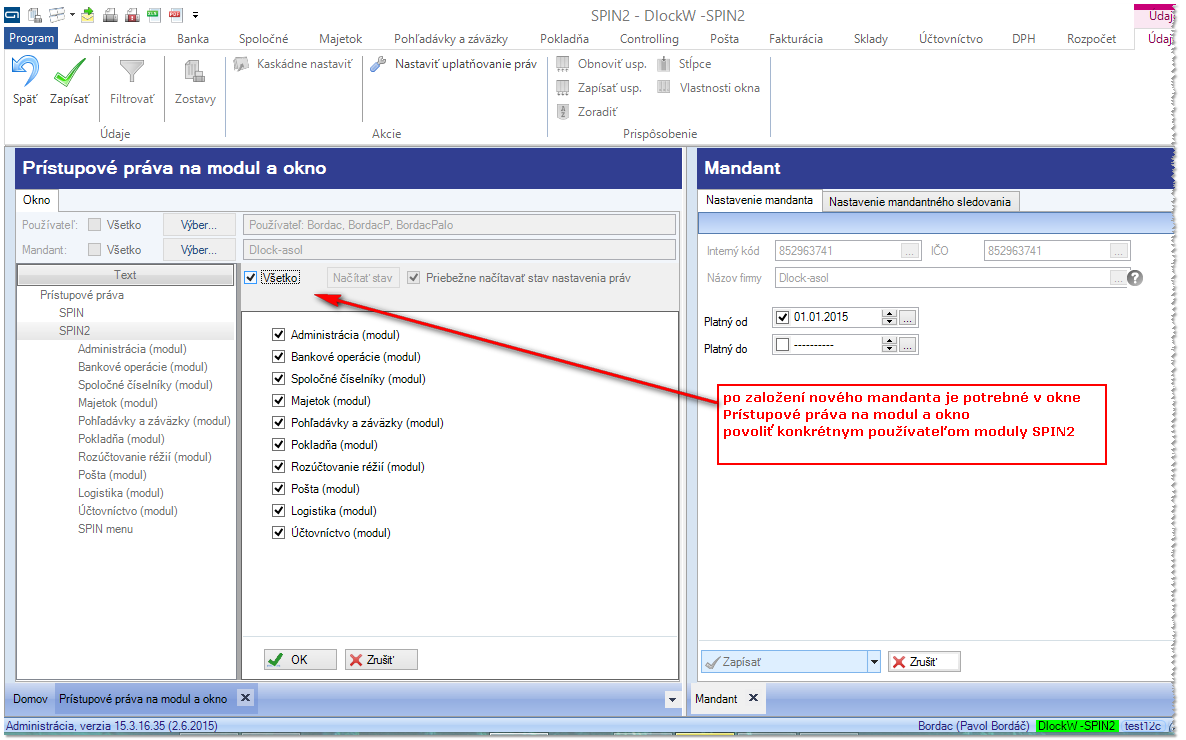Uncheck Bankové operácie (modul) checkbox

(x=278, y=356)
